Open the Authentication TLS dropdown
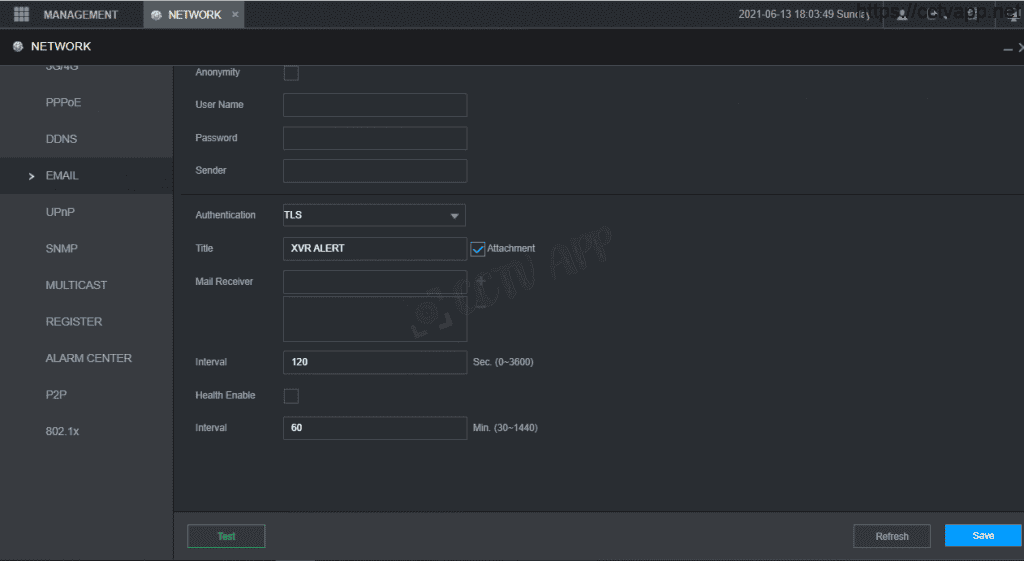 click(374, 215)
